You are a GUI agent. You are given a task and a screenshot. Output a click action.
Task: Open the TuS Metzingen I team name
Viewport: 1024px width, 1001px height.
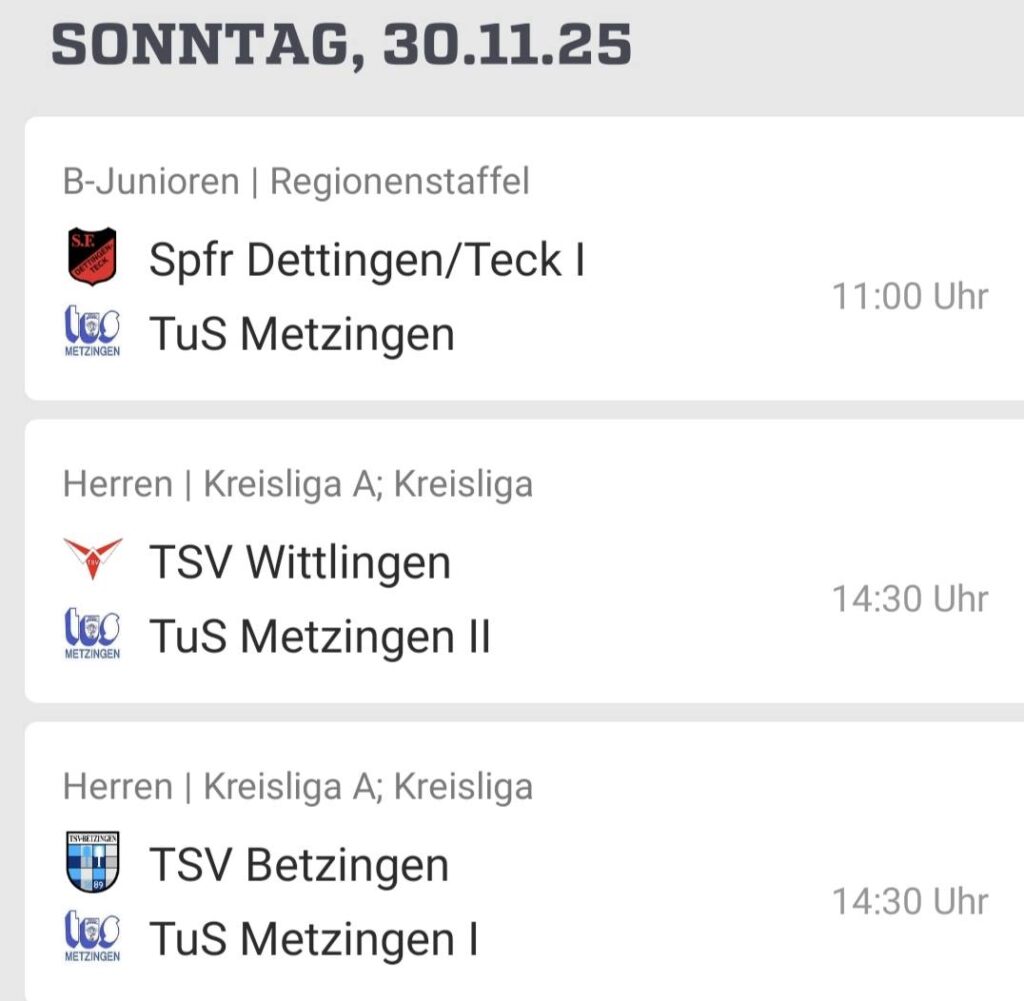click(x=313, y=940)
